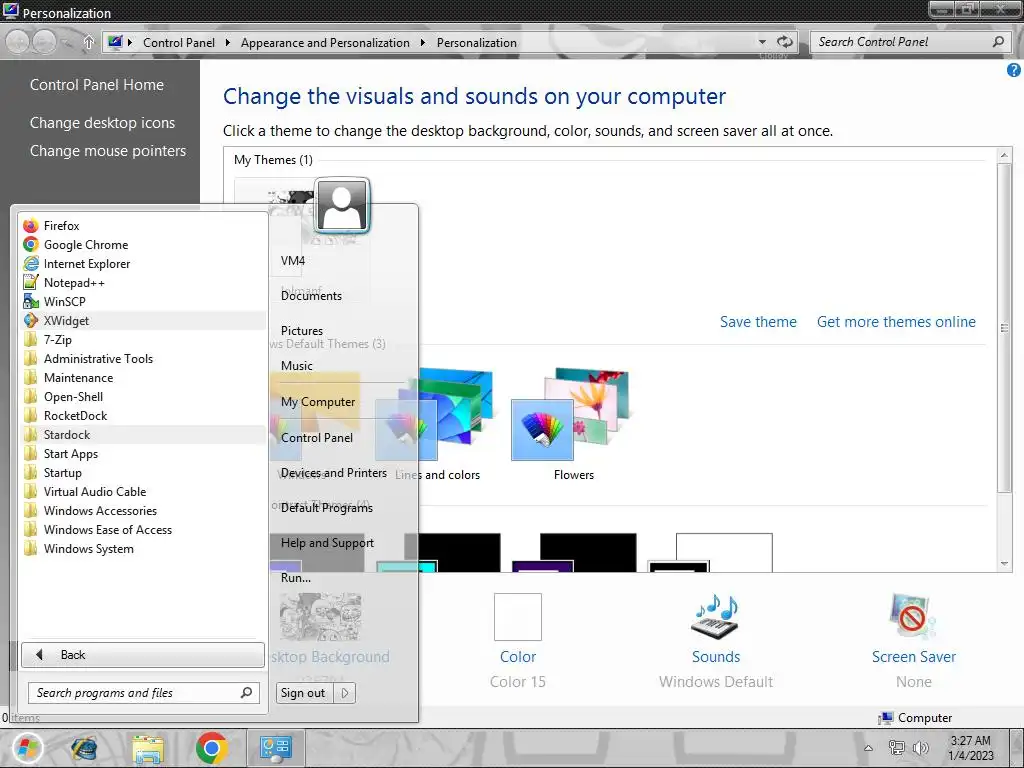Viewport: 1024px width, 768px height.
Task: Open the Windows Ease of Access folder
Action: coord(143,529)
